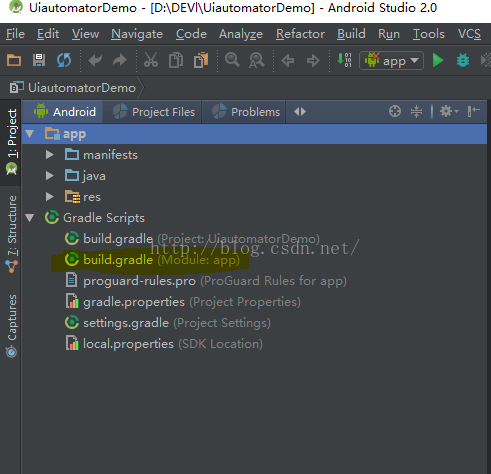The height and width of the screenshot is (474, 491).
Task: Click the Synchronize refresh icon
Action: click(64, 60)
